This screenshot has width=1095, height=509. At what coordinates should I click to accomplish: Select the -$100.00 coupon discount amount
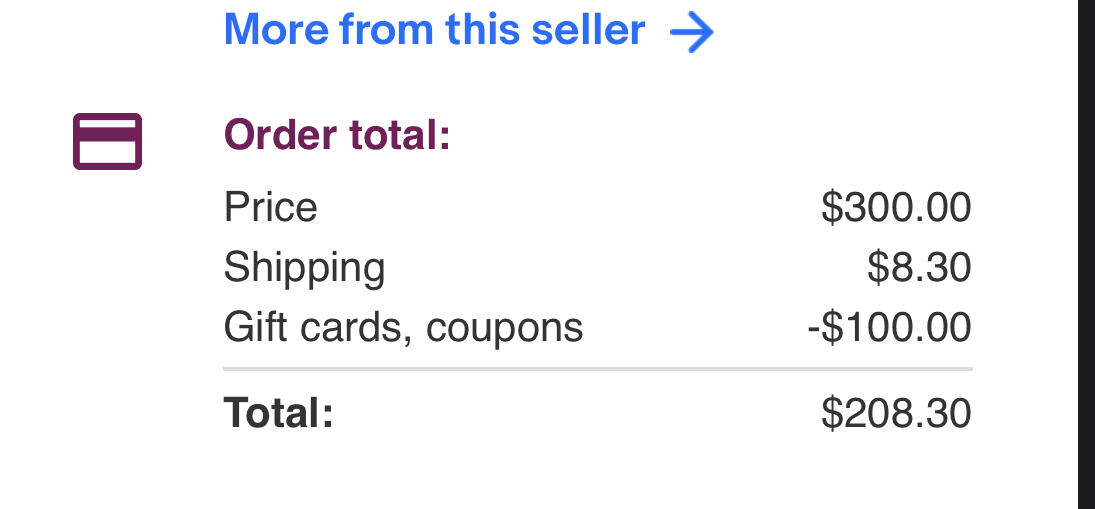(x=889, y=327)
